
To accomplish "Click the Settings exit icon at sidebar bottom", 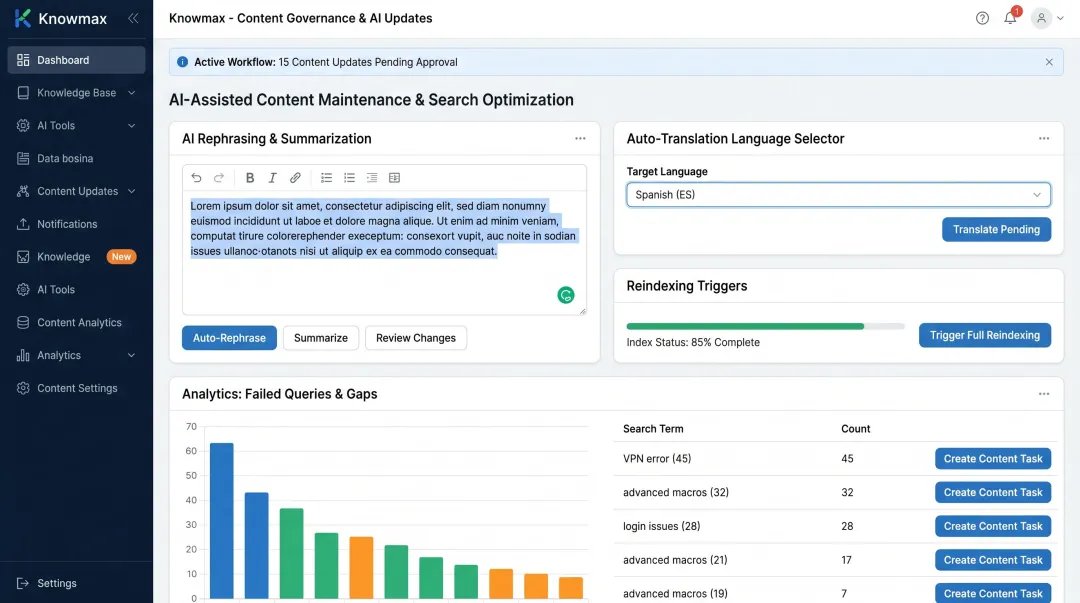I will (x=23, y=583).
